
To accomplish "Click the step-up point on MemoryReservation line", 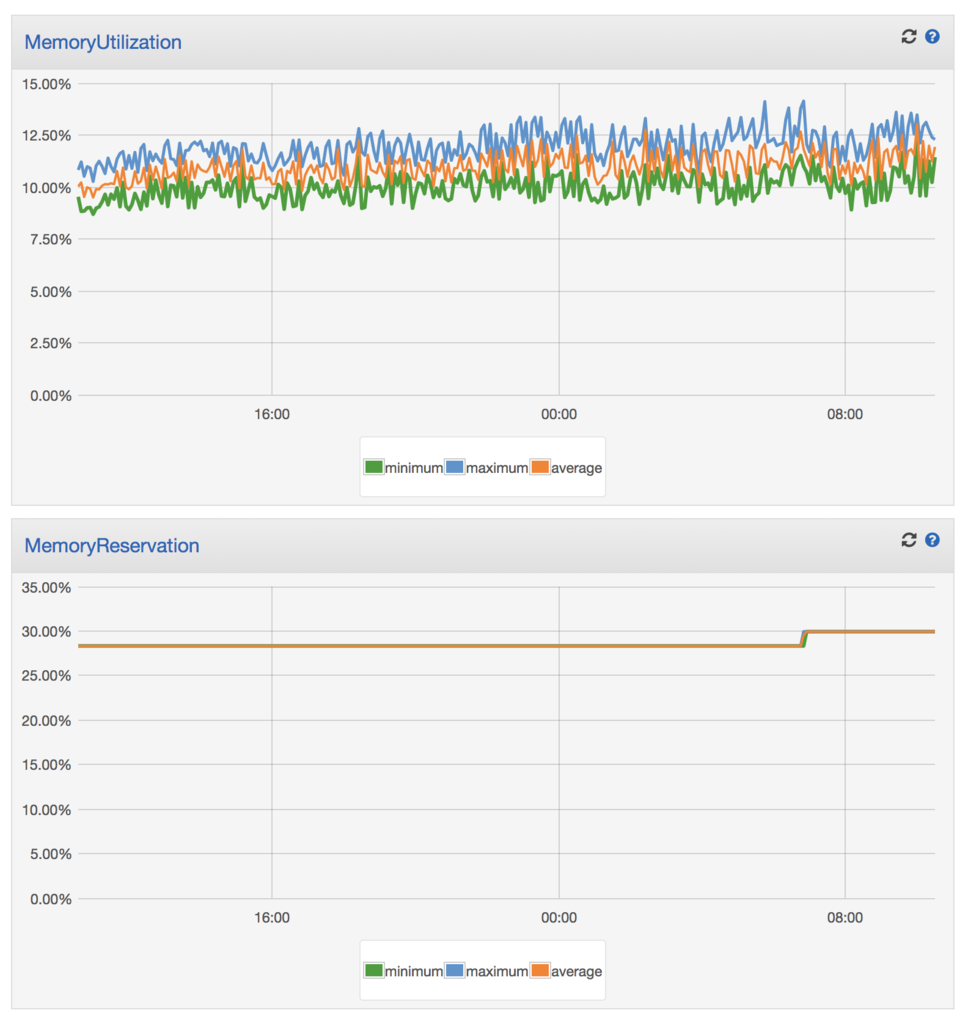I will tap(804, 639).
